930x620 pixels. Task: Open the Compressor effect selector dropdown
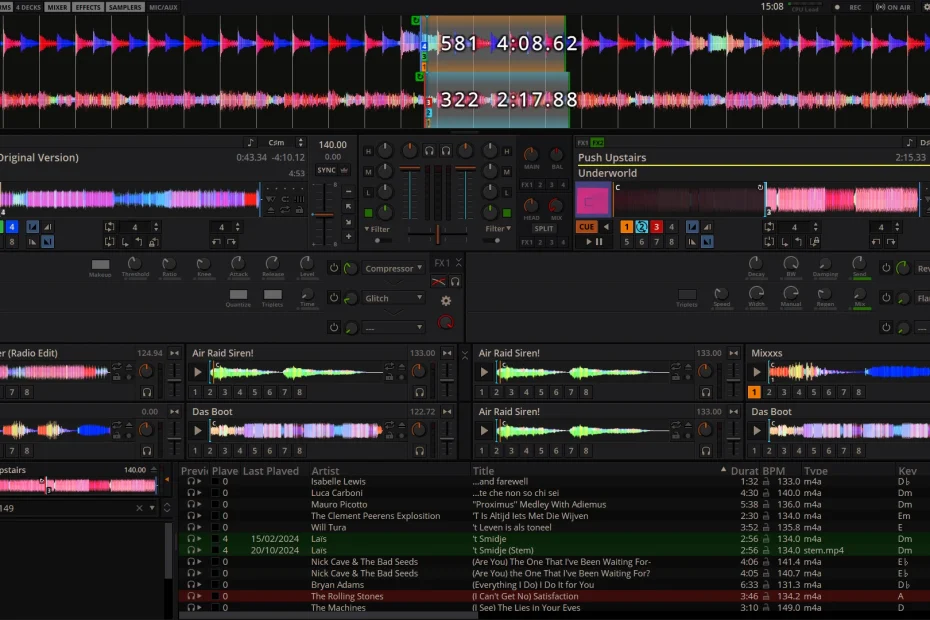[395, 266]
